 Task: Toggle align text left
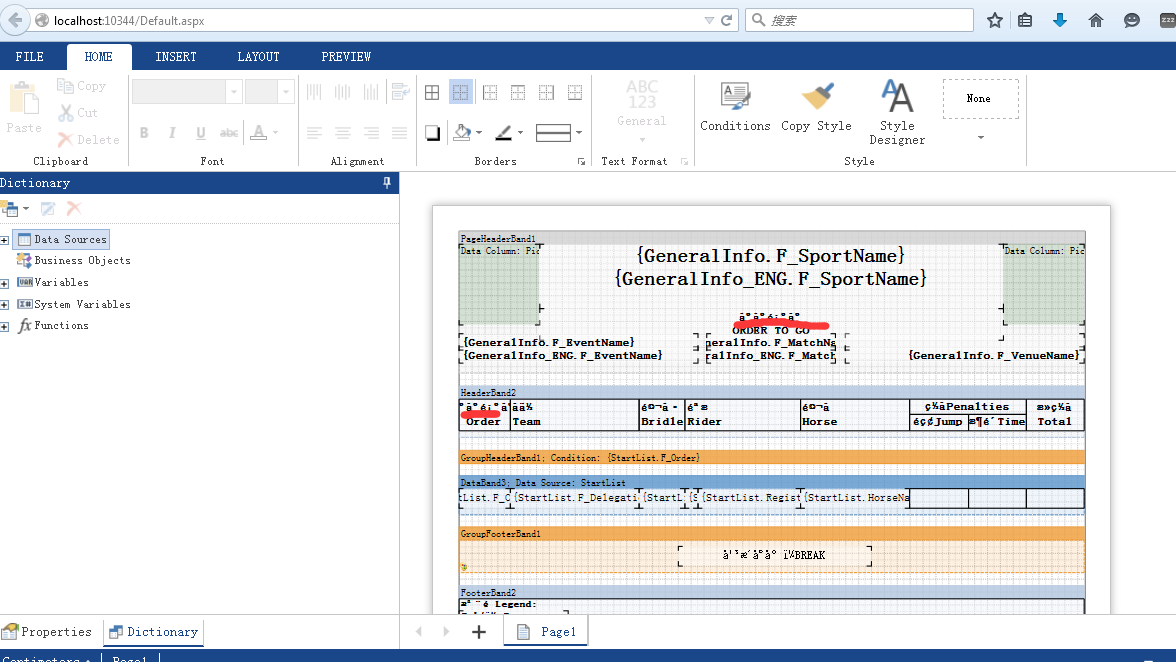pyautogui.click(x=314, y=133)
